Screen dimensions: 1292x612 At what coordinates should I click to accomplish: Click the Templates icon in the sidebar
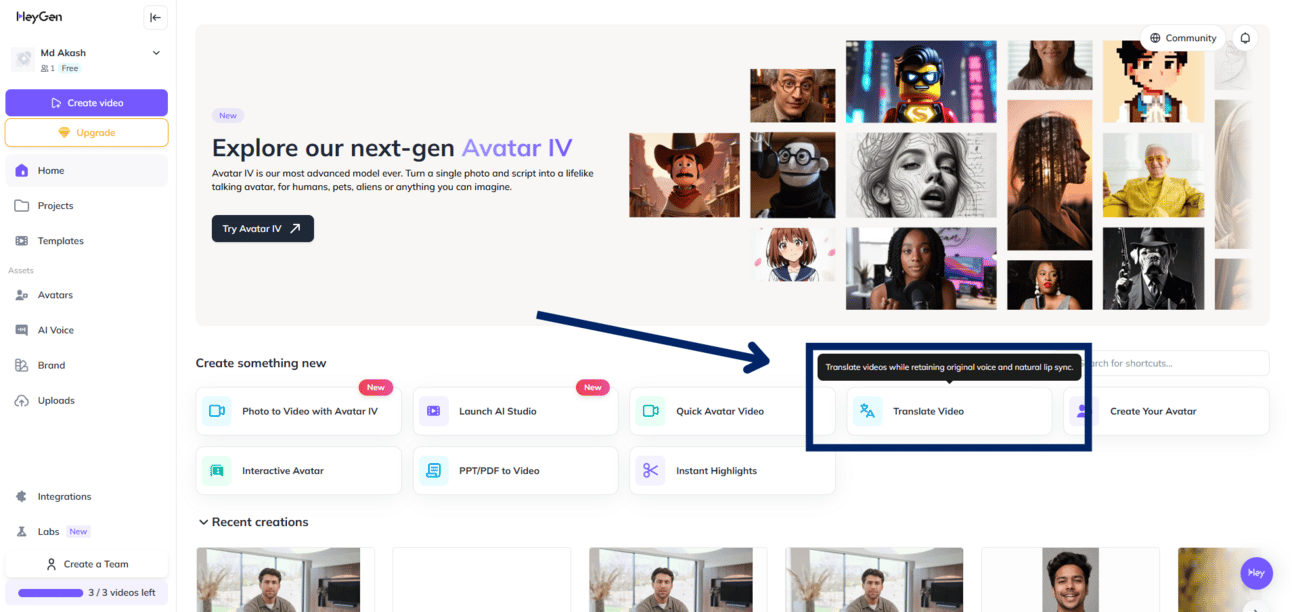click(x=22, y=241)
